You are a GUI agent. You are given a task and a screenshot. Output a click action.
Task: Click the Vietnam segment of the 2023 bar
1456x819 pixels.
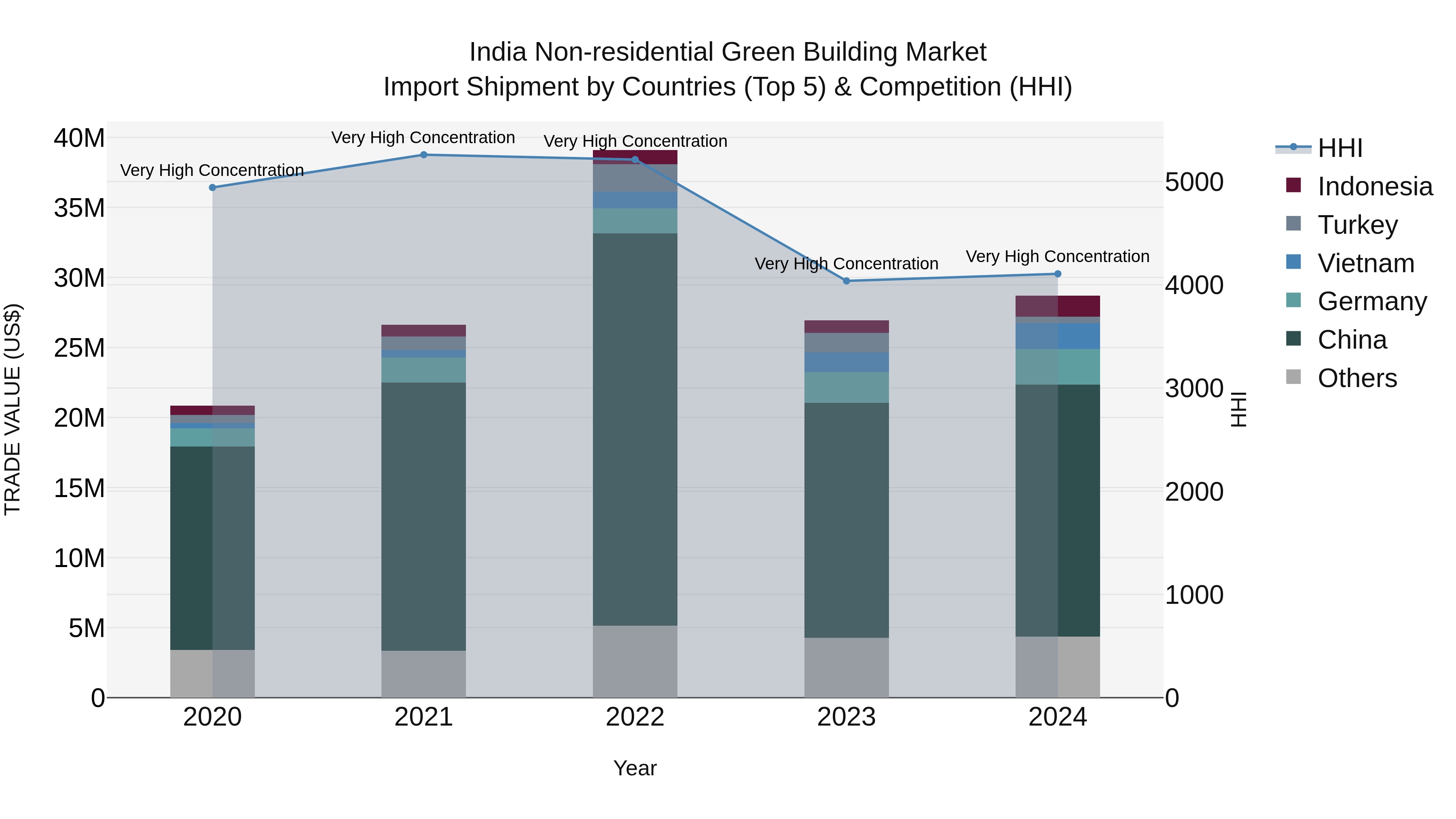846,362
